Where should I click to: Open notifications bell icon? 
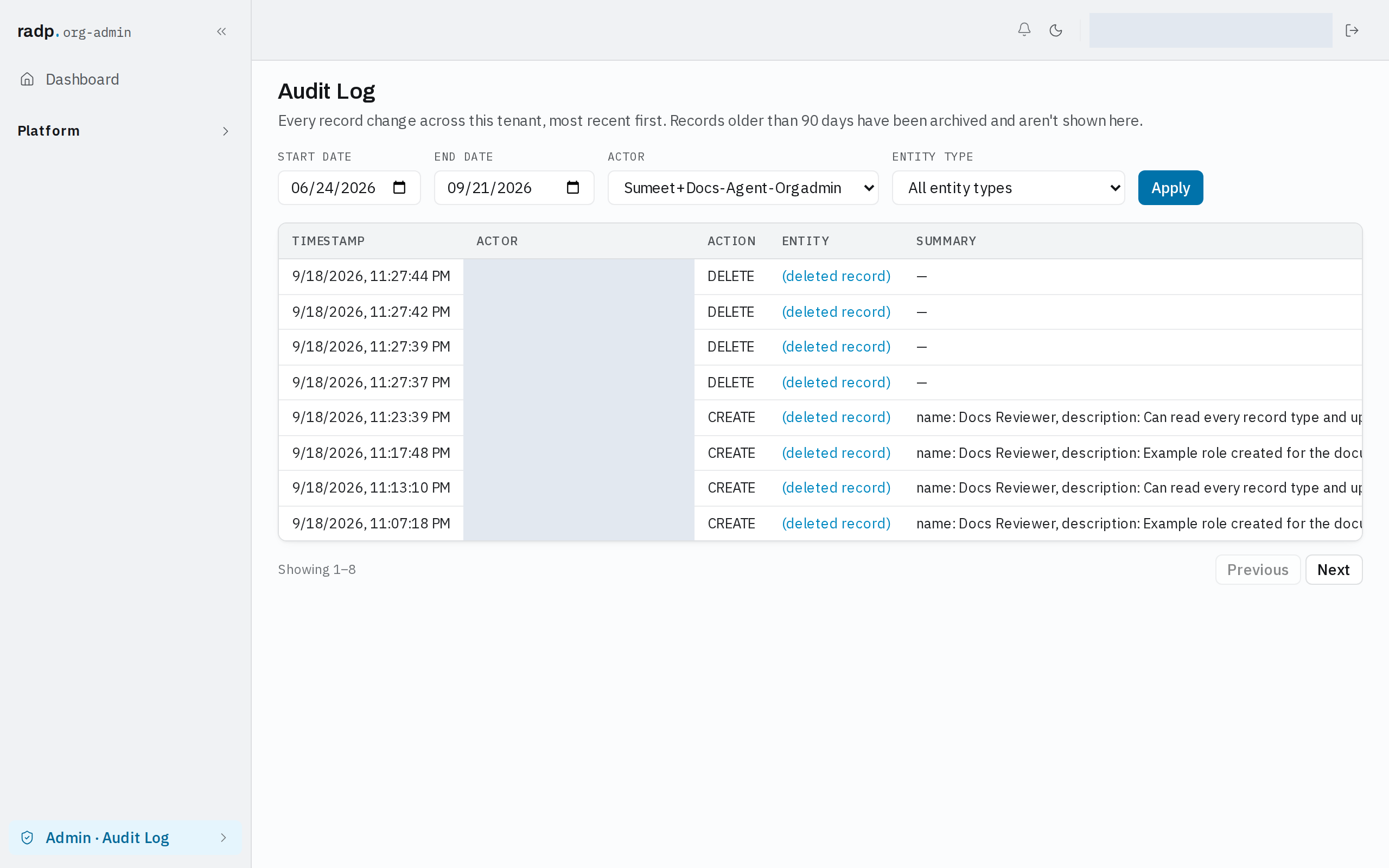1024,30
